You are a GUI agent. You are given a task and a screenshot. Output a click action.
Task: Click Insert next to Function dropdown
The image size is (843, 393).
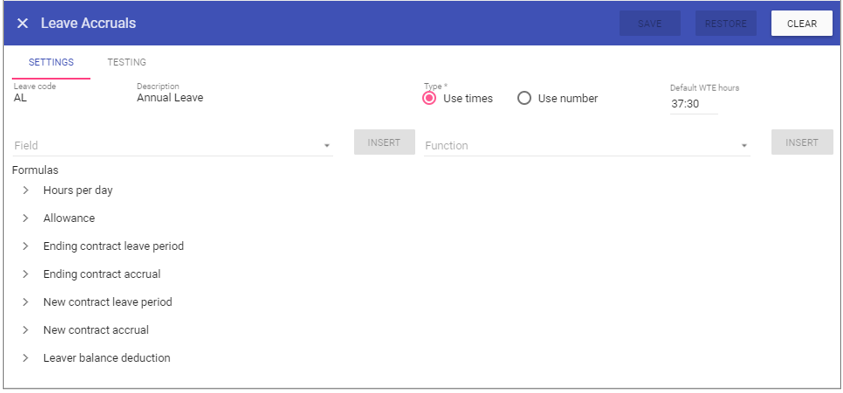pos(802,142)
